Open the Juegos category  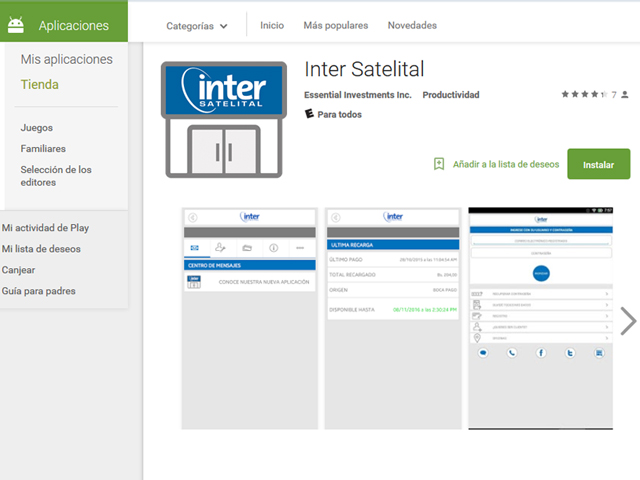37,128
